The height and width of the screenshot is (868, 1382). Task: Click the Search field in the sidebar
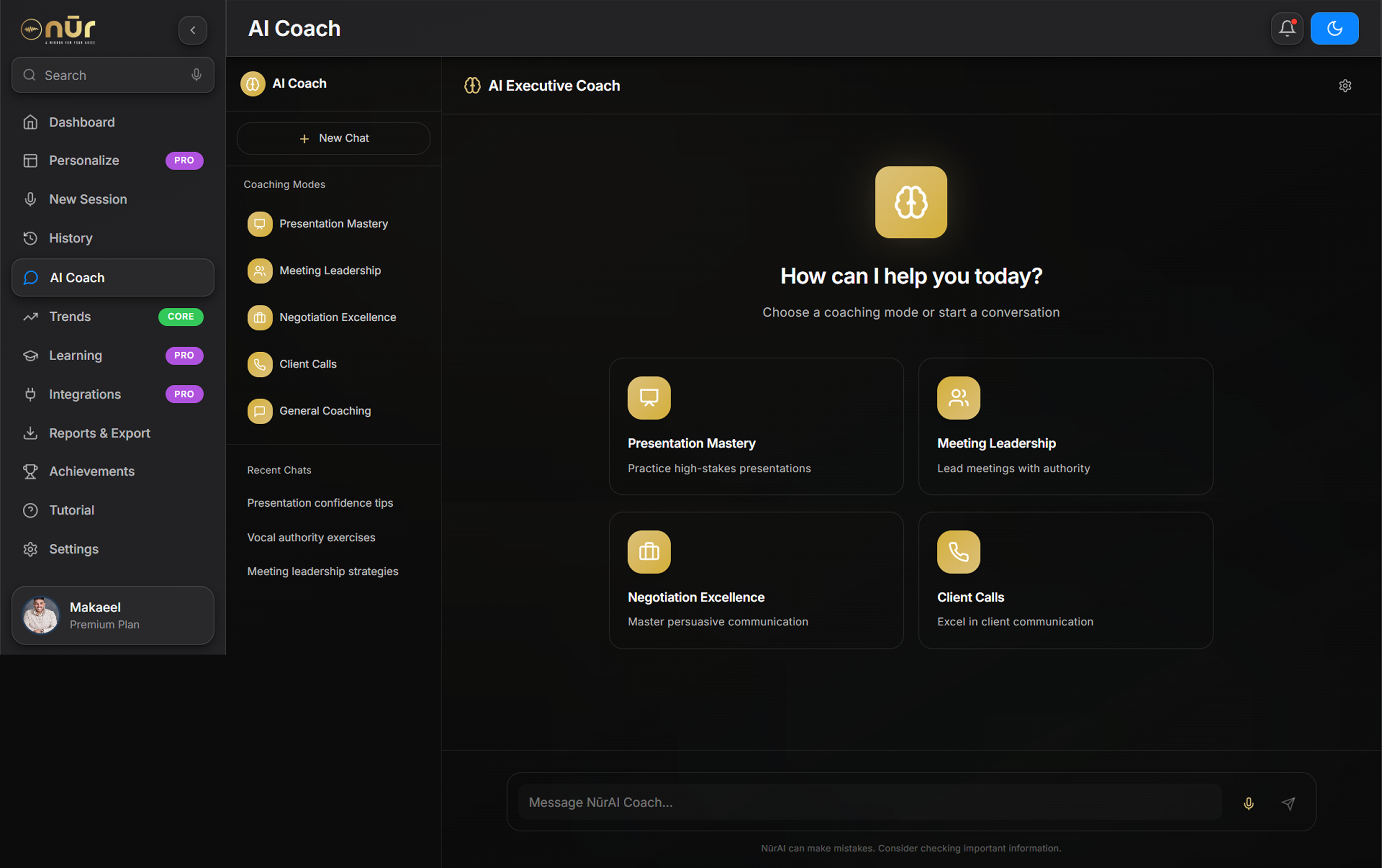(x=112, y=75)
